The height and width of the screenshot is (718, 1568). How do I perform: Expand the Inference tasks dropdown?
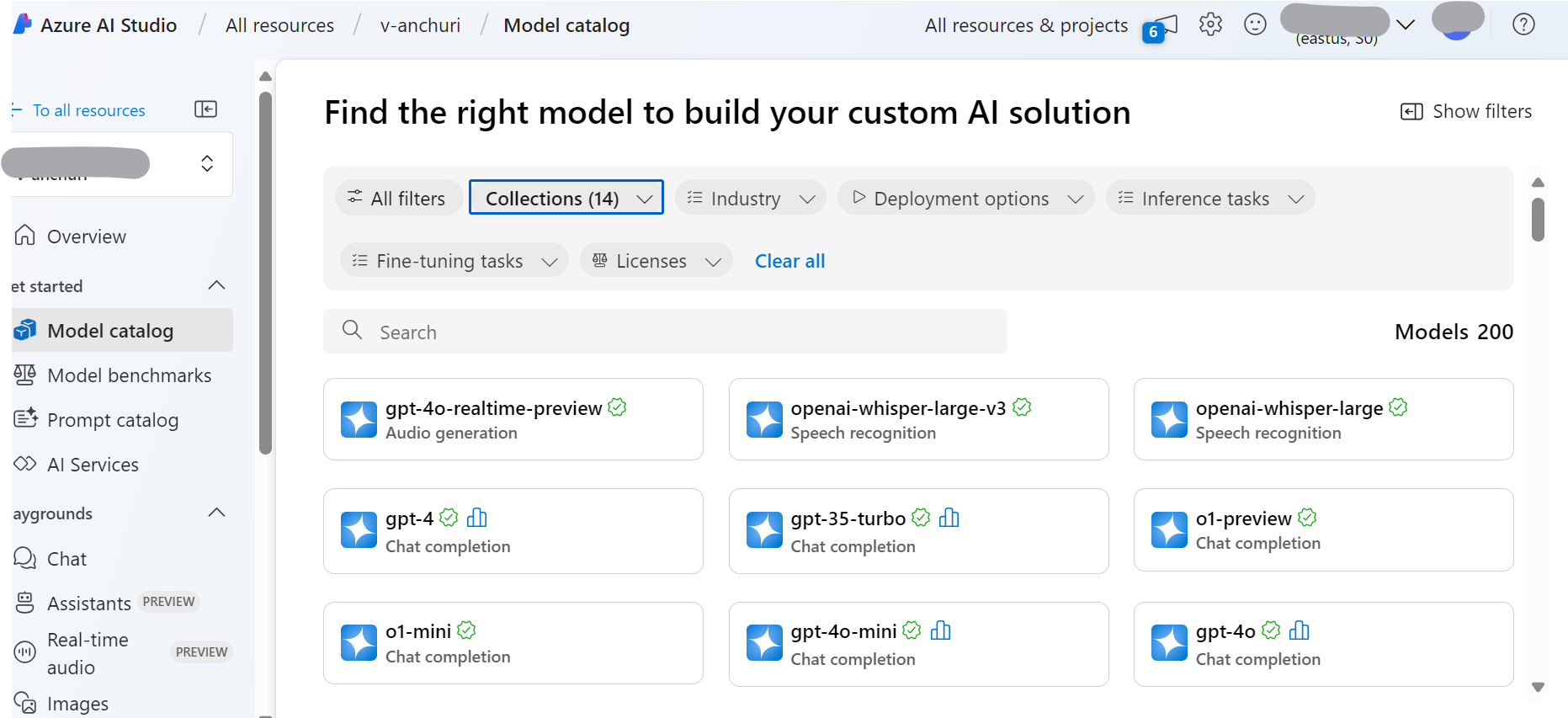tap(1210, 198)
